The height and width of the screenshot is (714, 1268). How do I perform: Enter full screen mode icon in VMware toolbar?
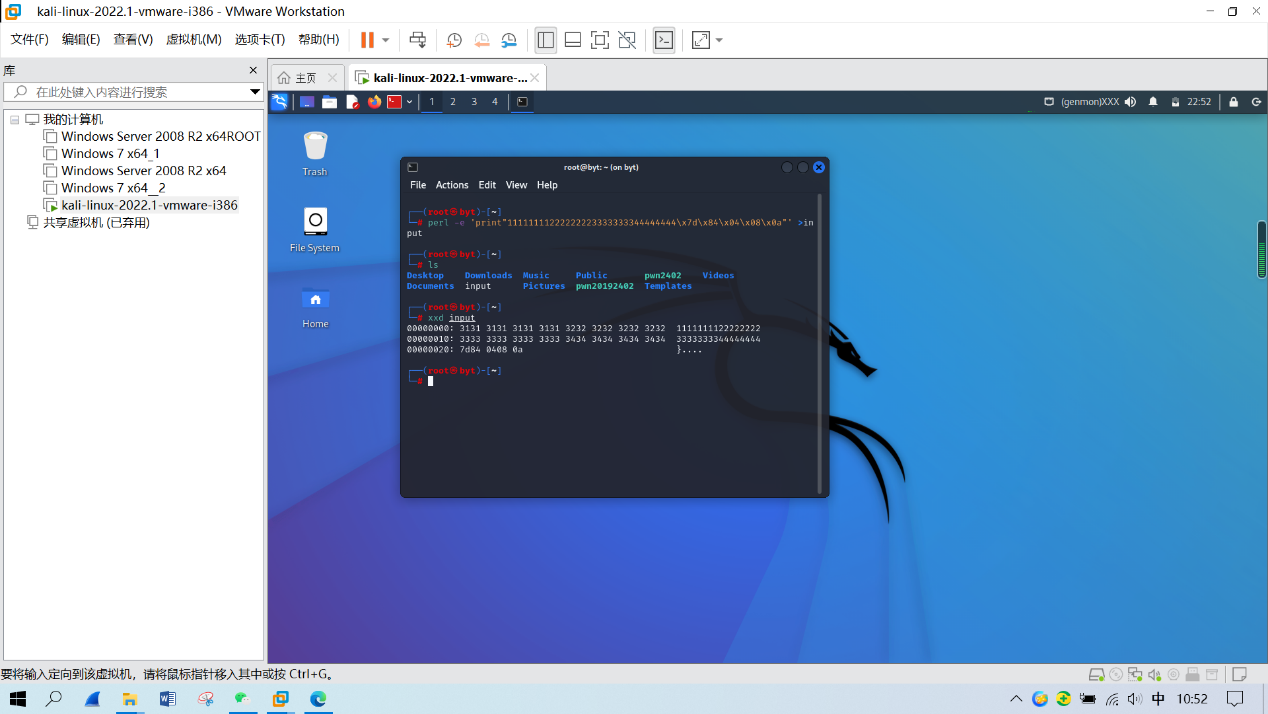pos(600,40)
